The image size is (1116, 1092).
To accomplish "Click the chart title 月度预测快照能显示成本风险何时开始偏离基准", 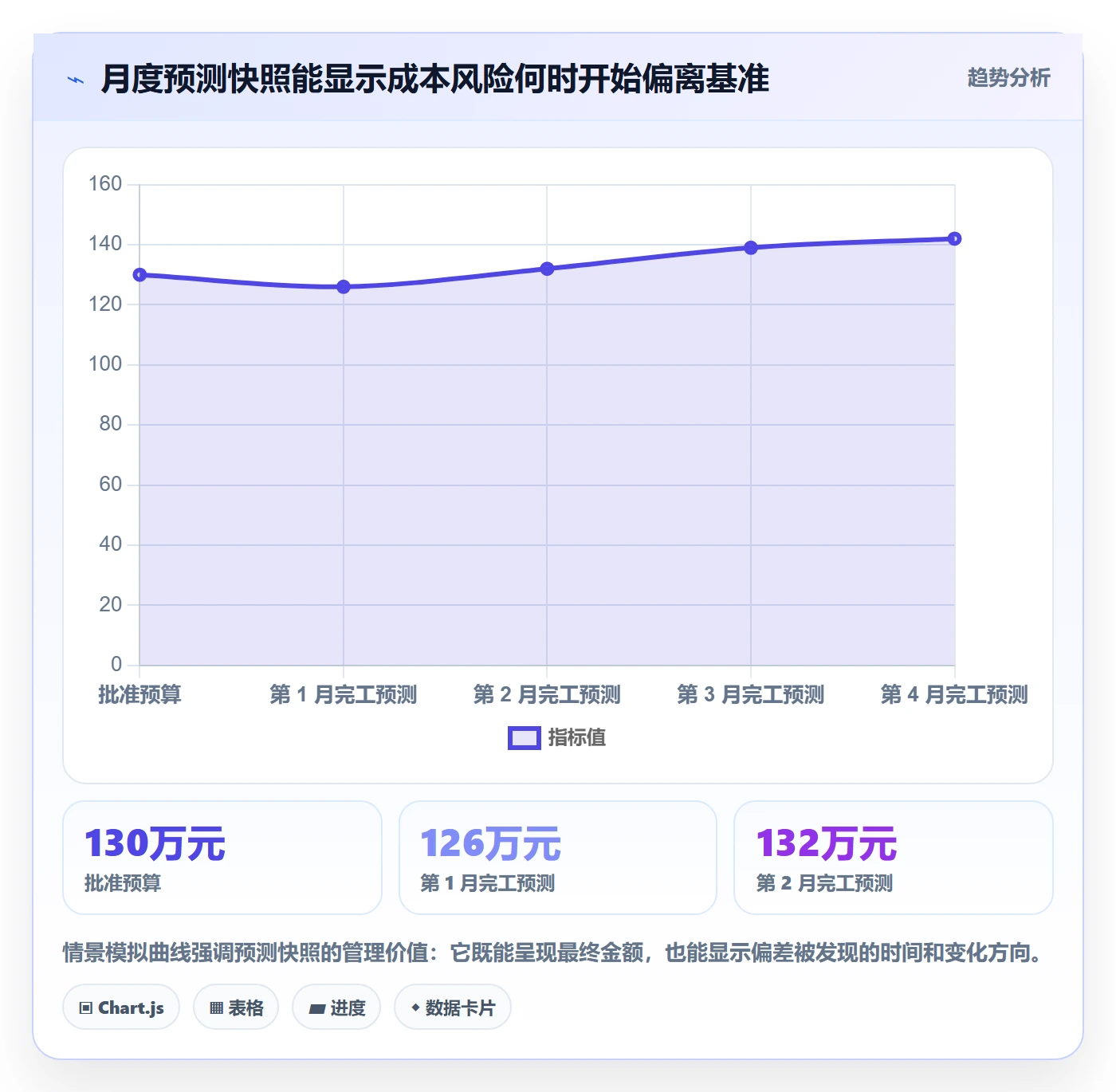I will pos(435,79).
